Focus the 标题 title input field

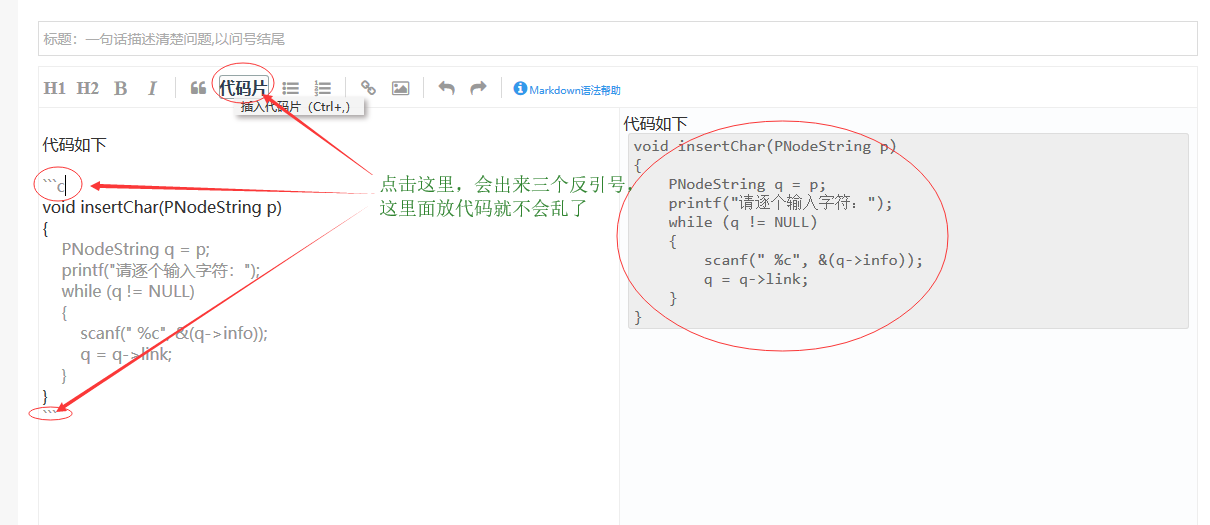tap(617, 39)
